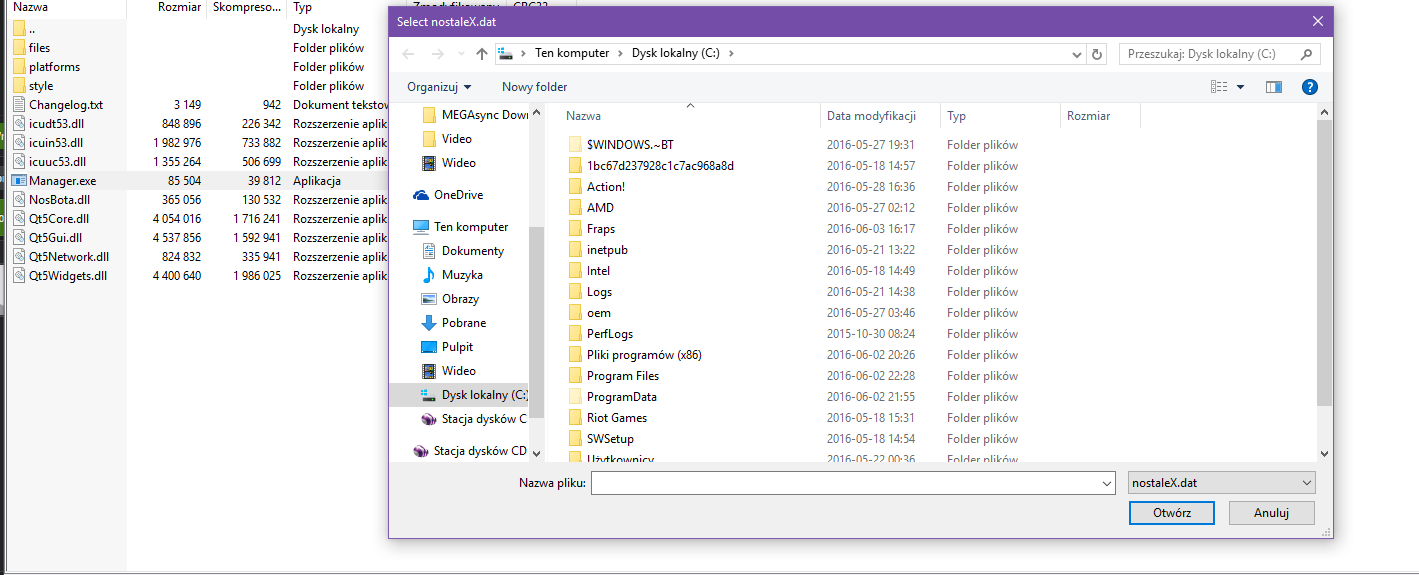Click the sidebar scroll down arrow
1419x575 pixels.
tap(536, 453)
